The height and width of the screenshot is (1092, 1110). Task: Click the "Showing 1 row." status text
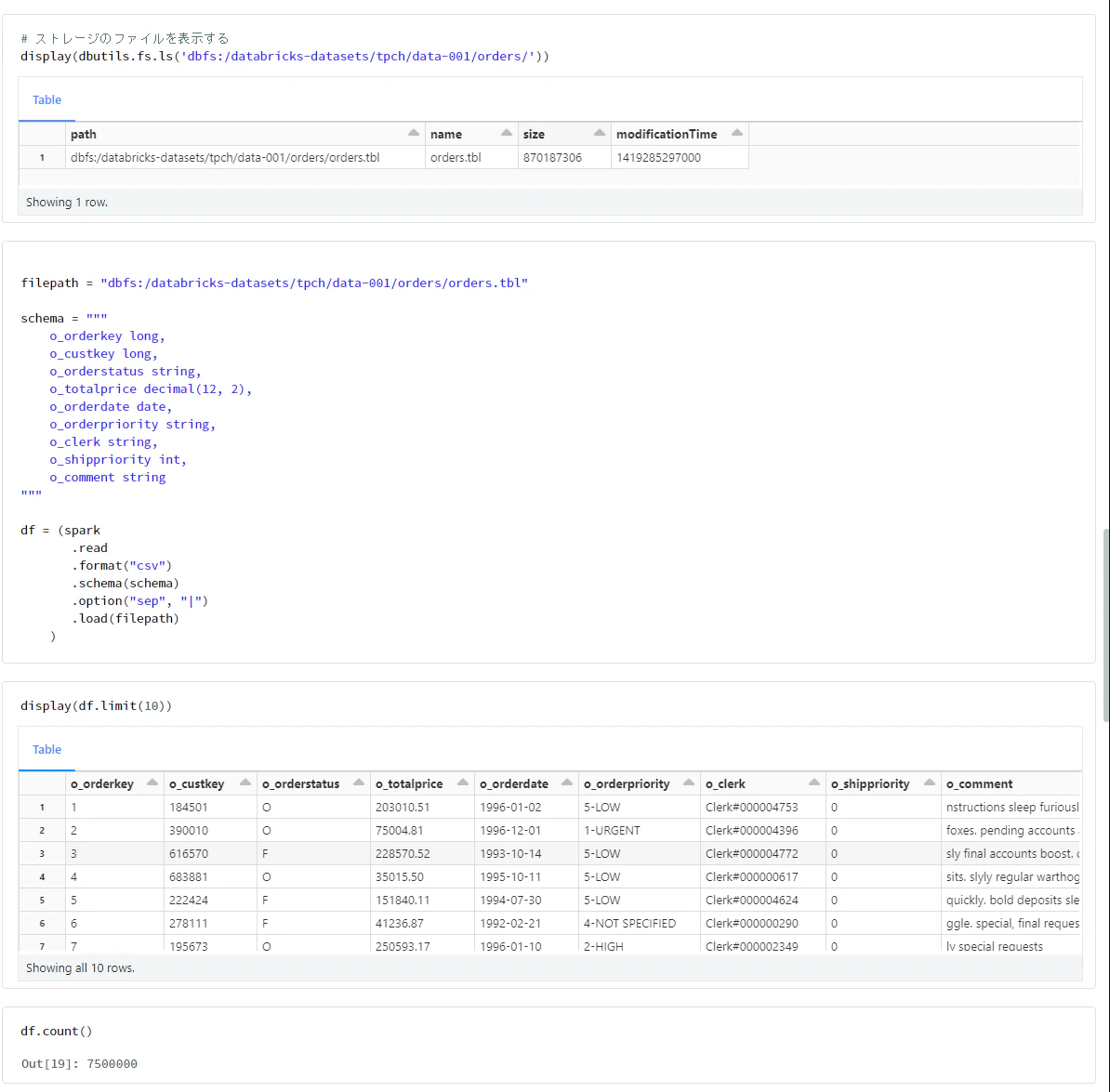click(x=67, y=203)
